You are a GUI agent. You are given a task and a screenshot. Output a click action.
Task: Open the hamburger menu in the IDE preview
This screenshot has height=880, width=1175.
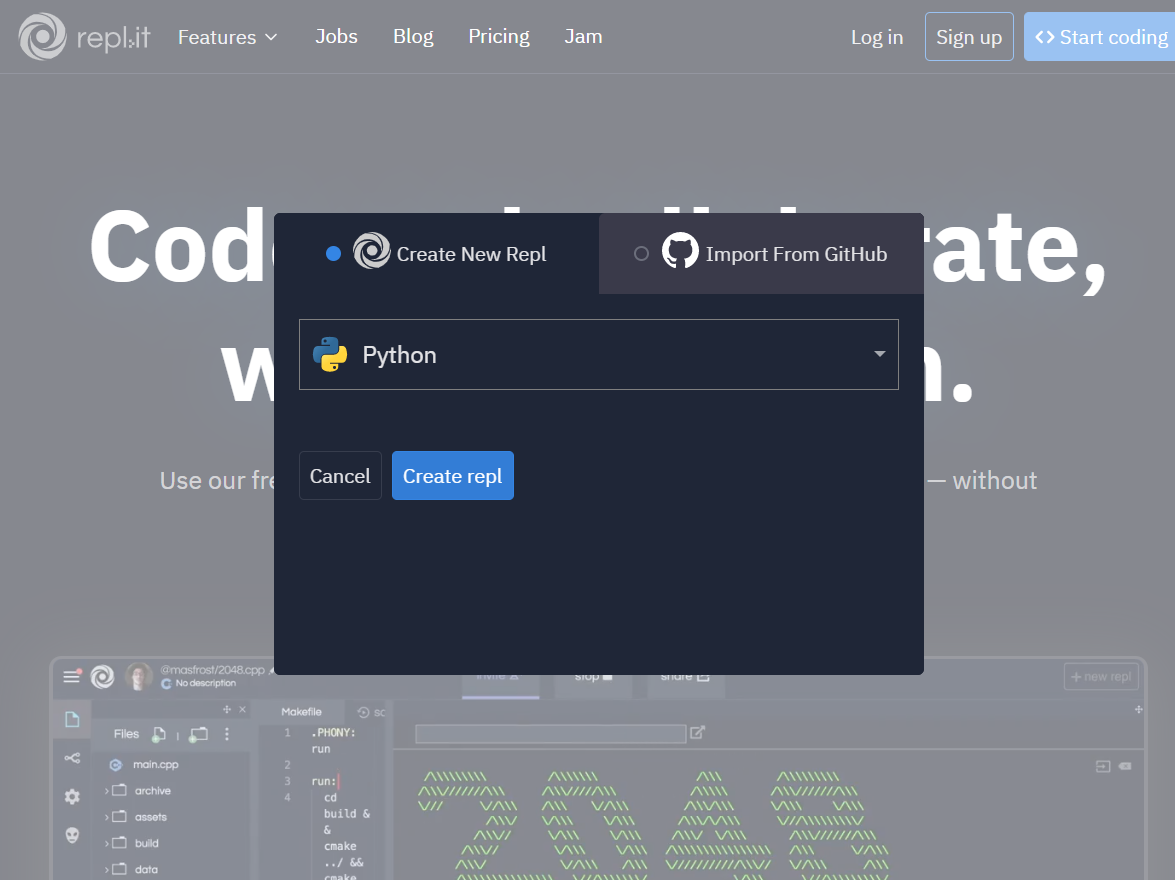(72, 677)
